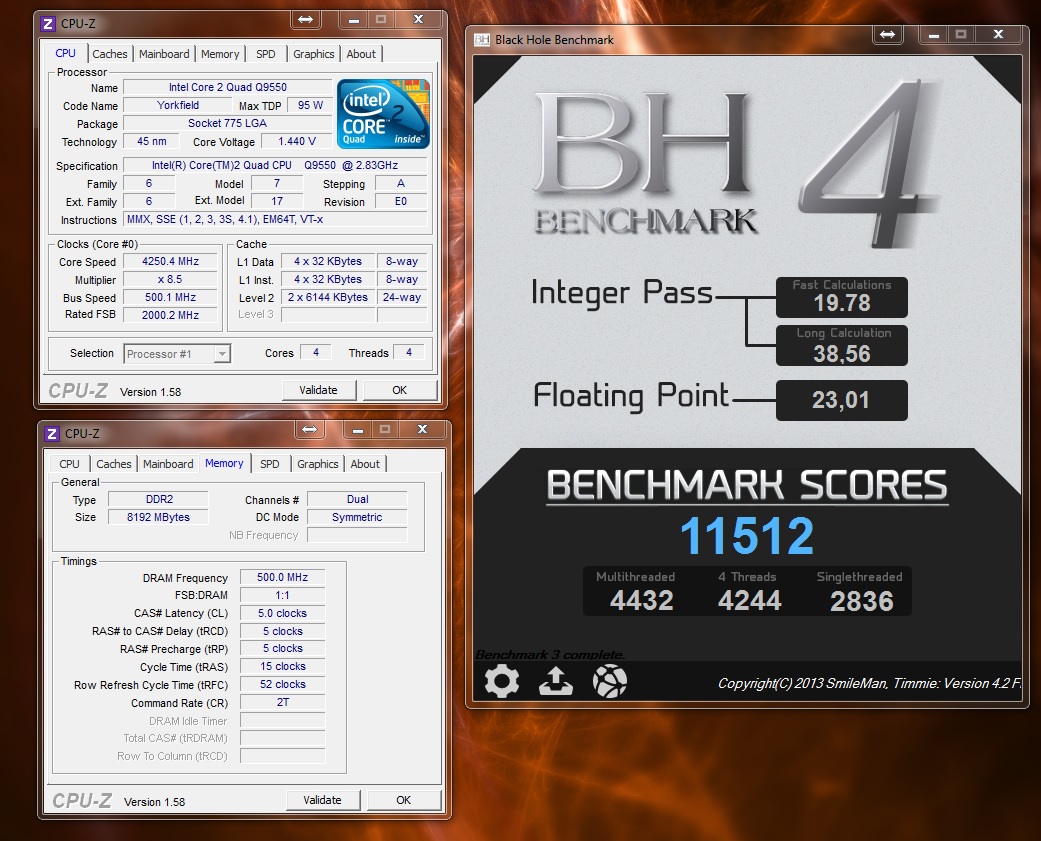Image resolution: width=1041 pixels, height=841 pixels.
Task: Click CAS# Latency value 5.0 clocks
Action: coord(282,613)
